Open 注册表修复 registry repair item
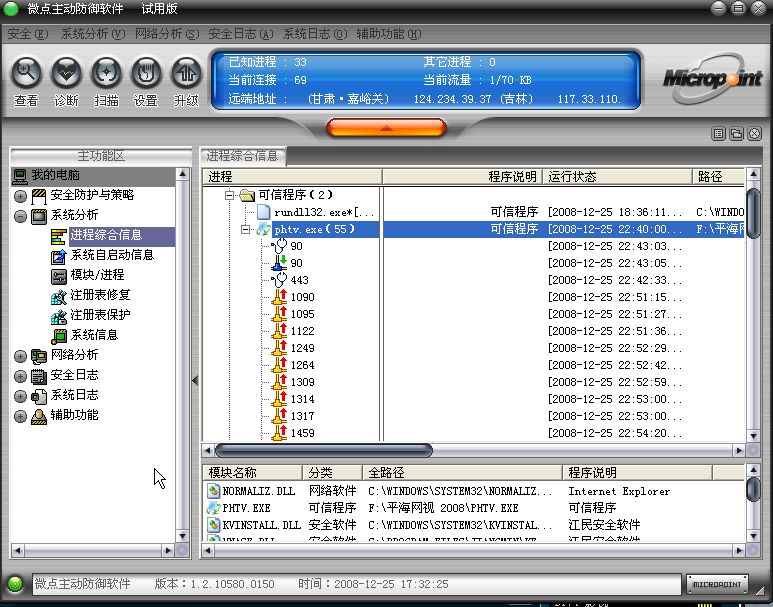The image size is (773, 607). pyautogui.click(x=100, y=295)
